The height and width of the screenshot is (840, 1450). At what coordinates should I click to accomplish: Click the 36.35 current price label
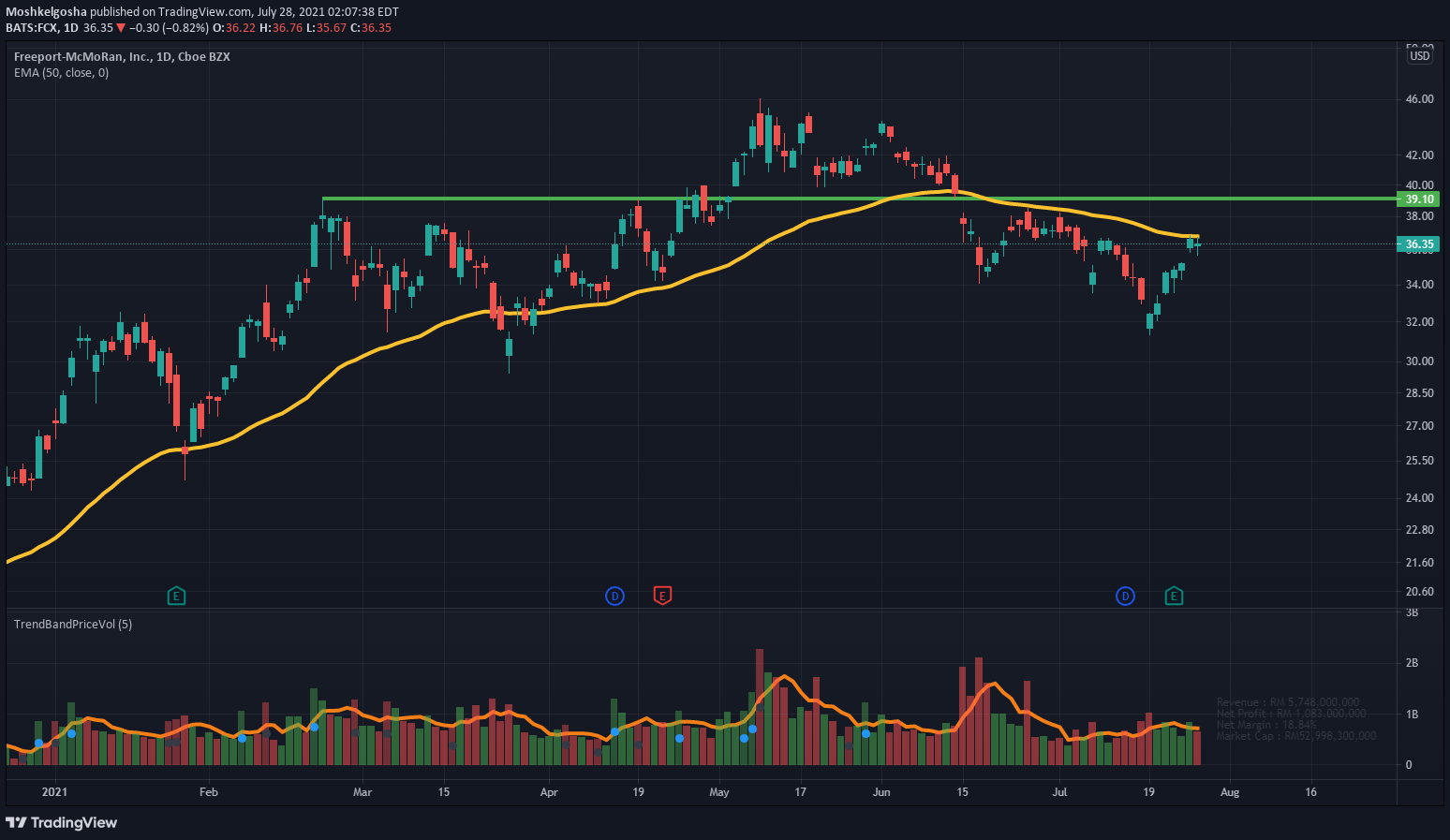click(1419, 244)
